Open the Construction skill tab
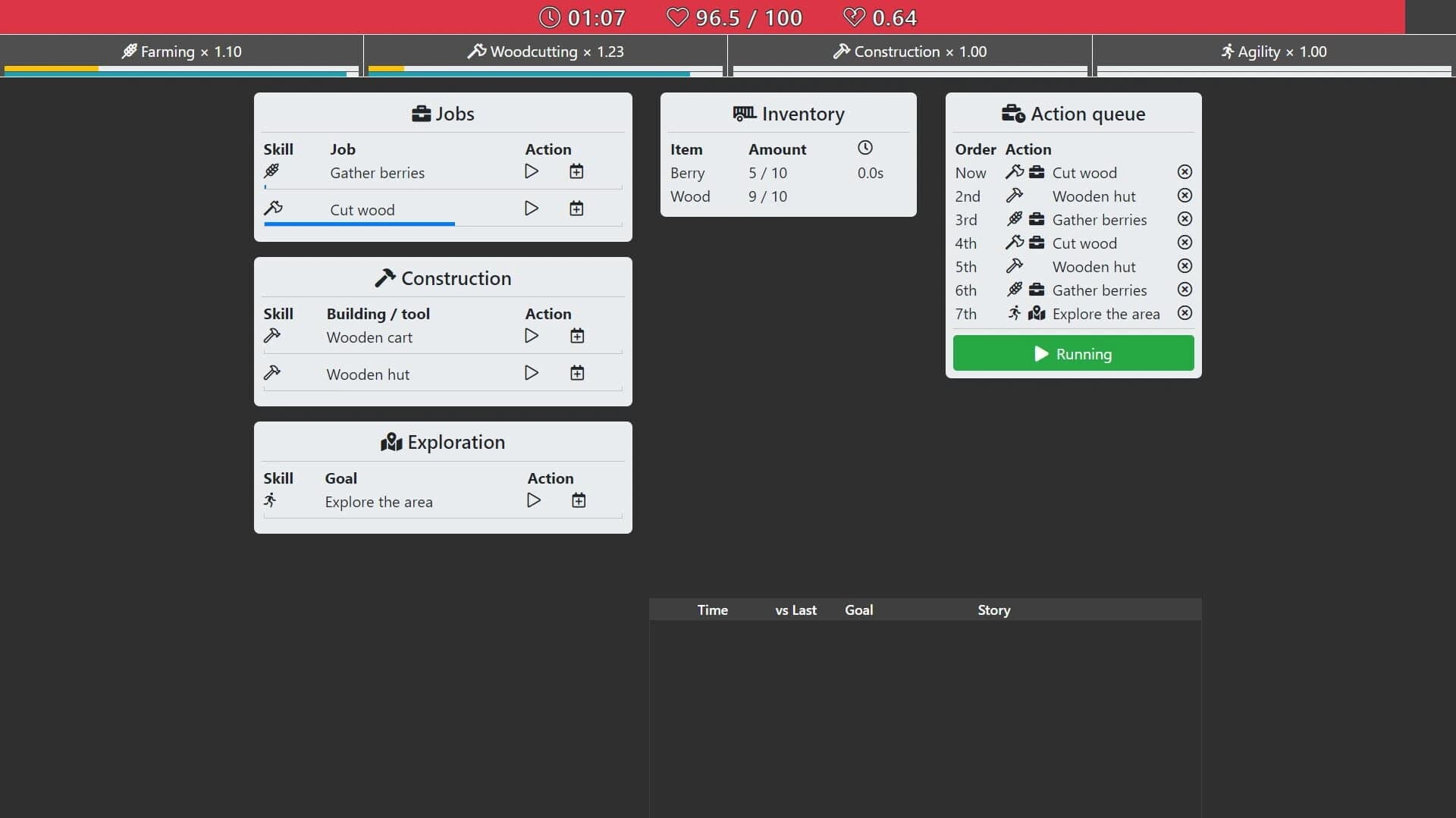 [x=909, y=52]
